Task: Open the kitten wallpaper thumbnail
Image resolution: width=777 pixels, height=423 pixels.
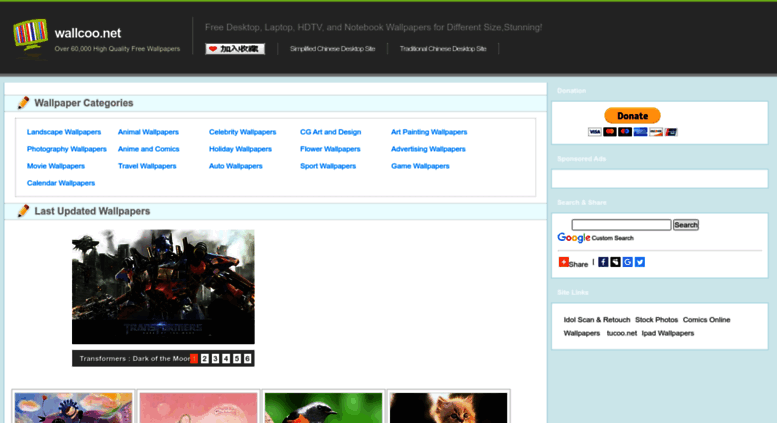Action: (x=448, y=408)
